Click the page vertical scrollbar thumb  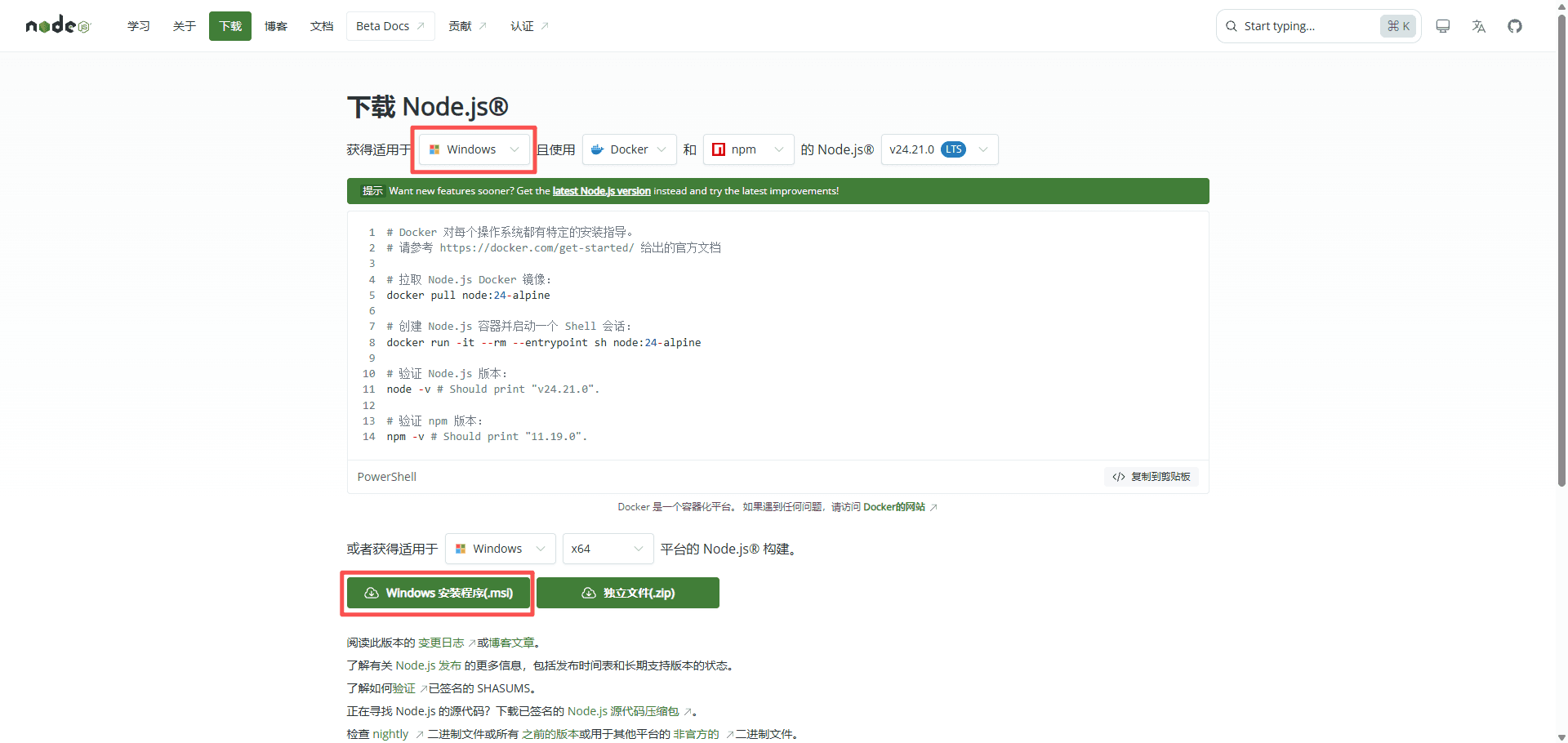point(1562,249)
